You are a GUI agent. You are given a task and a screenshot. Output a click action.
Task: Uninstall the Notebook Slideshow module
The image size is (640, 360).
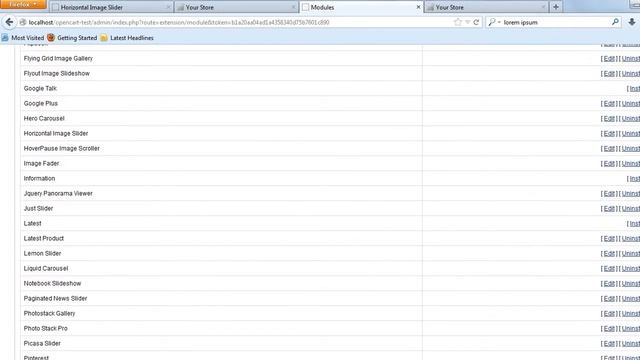point(631,284)
